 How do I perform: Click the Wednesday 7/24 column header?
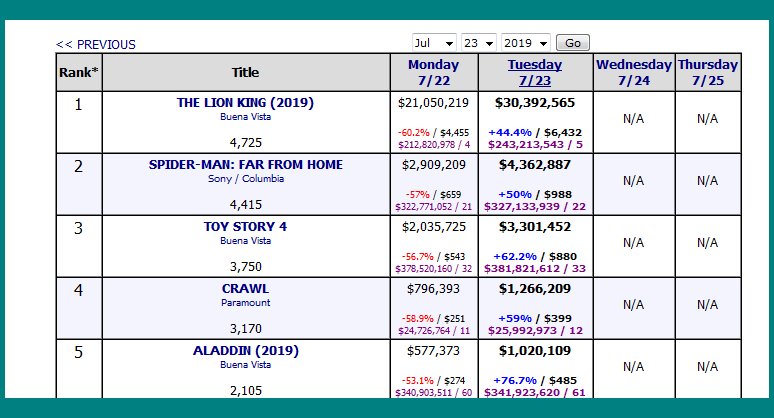pyautogui.click(x=634, y=72)
